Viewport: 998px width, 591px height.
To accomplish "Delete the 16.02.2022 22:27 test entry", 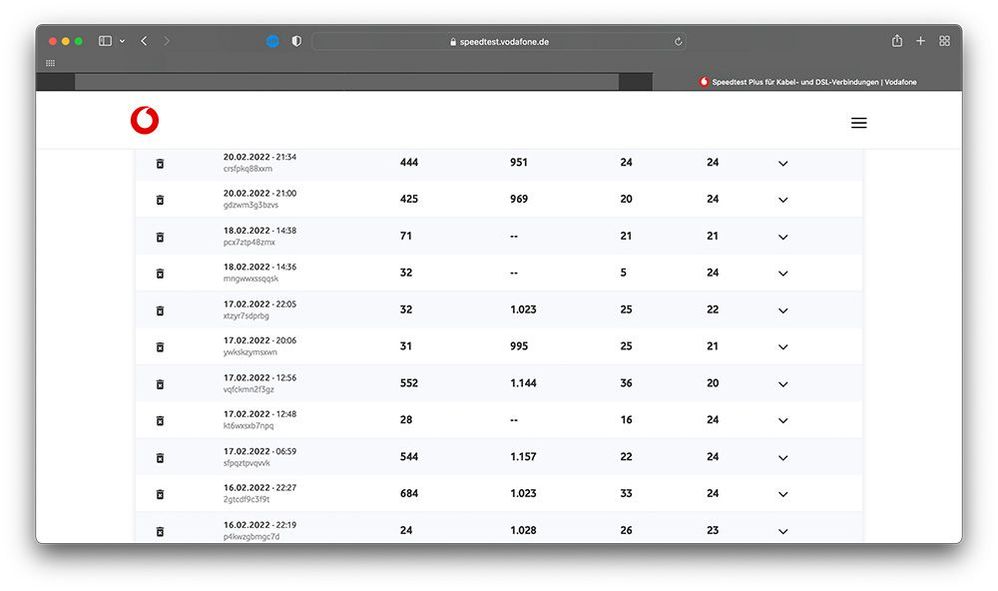I will click(x=160, y=494).
